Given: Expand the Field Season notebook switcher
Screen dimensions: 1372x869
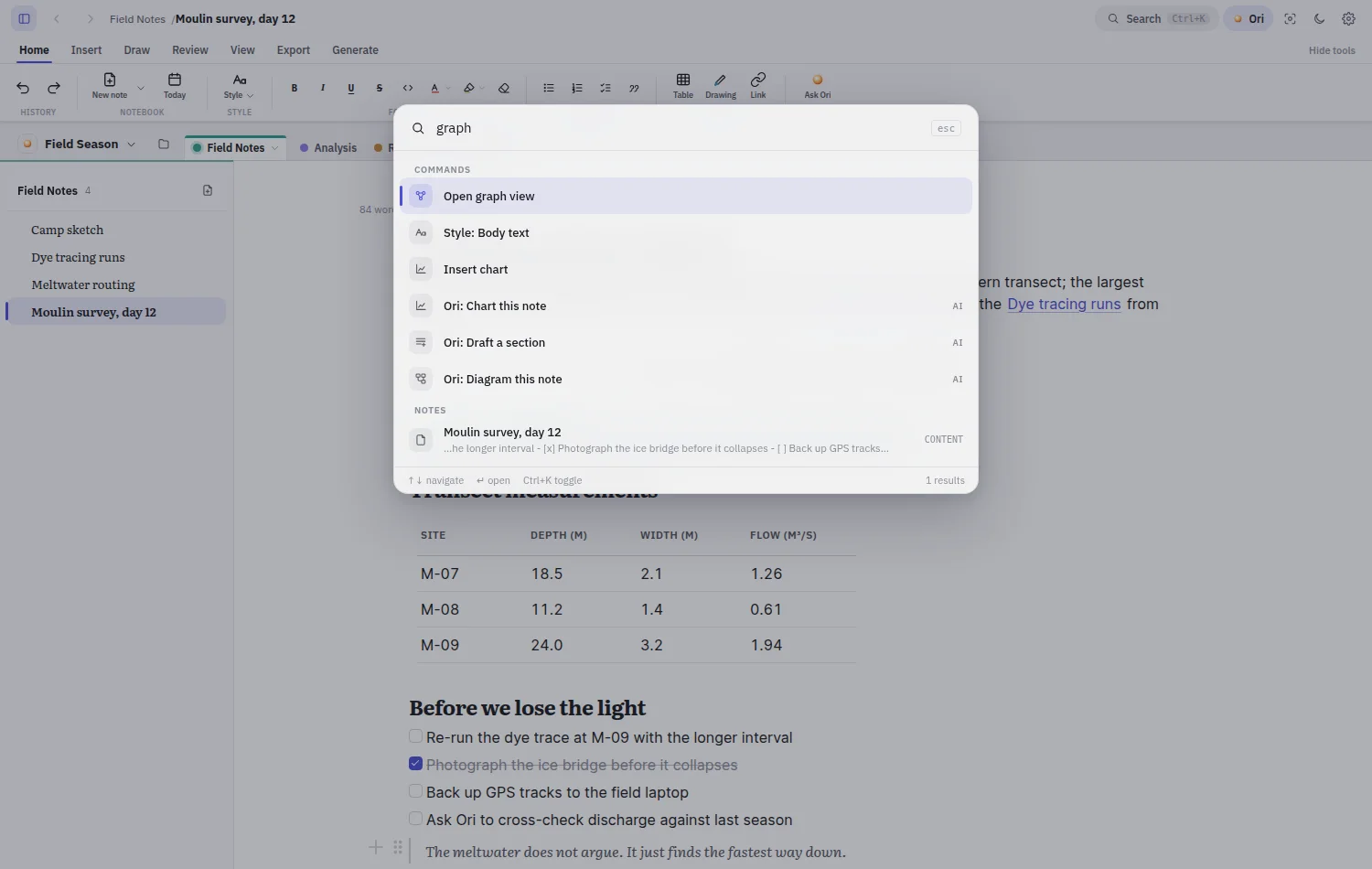Looking at the screenshot, I should (79, 144).
